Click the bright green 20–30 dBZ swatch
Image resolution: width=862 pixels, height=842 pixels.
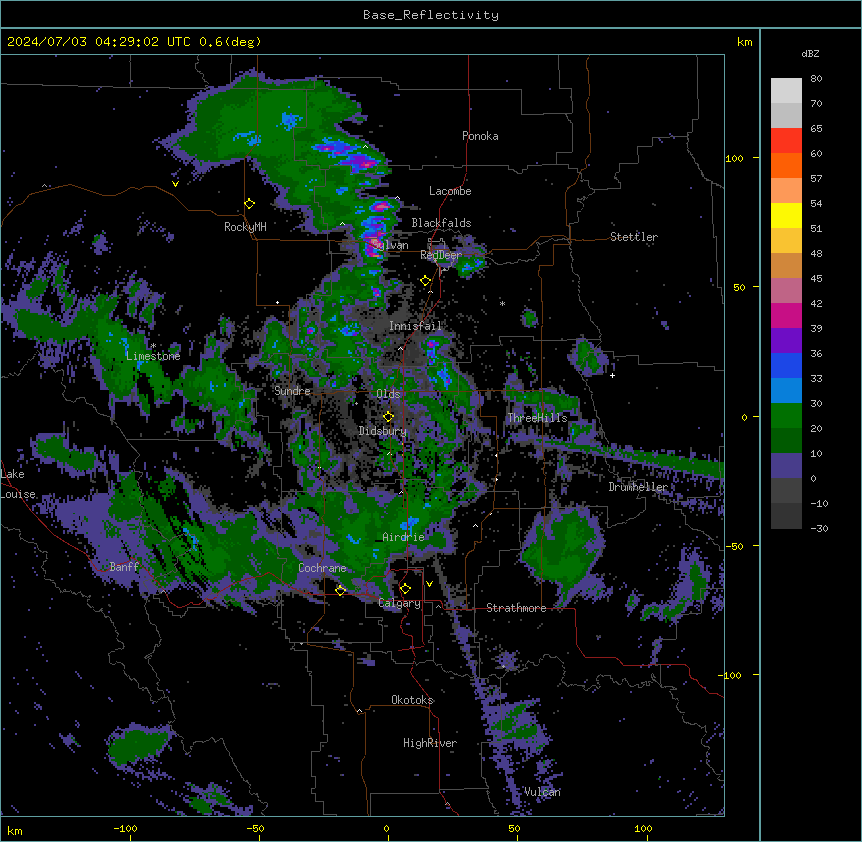(x=786, y=416)
